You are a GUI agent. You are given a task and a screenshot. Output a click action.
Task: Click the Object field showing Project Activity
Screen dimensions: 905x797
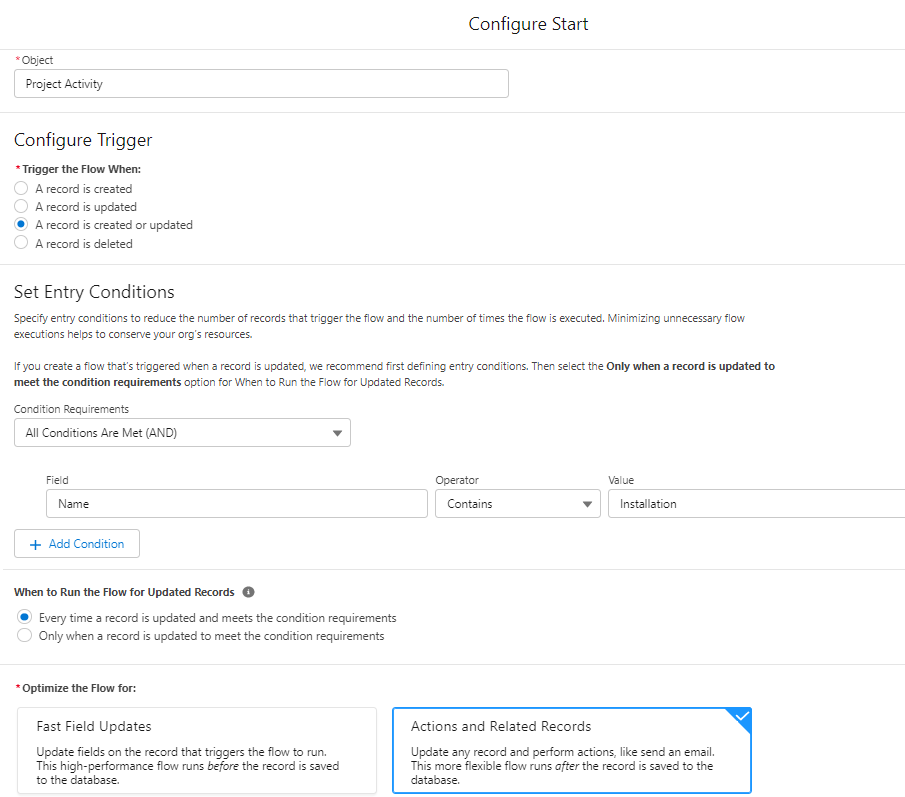pyautogui.click(x=261, y=84)
